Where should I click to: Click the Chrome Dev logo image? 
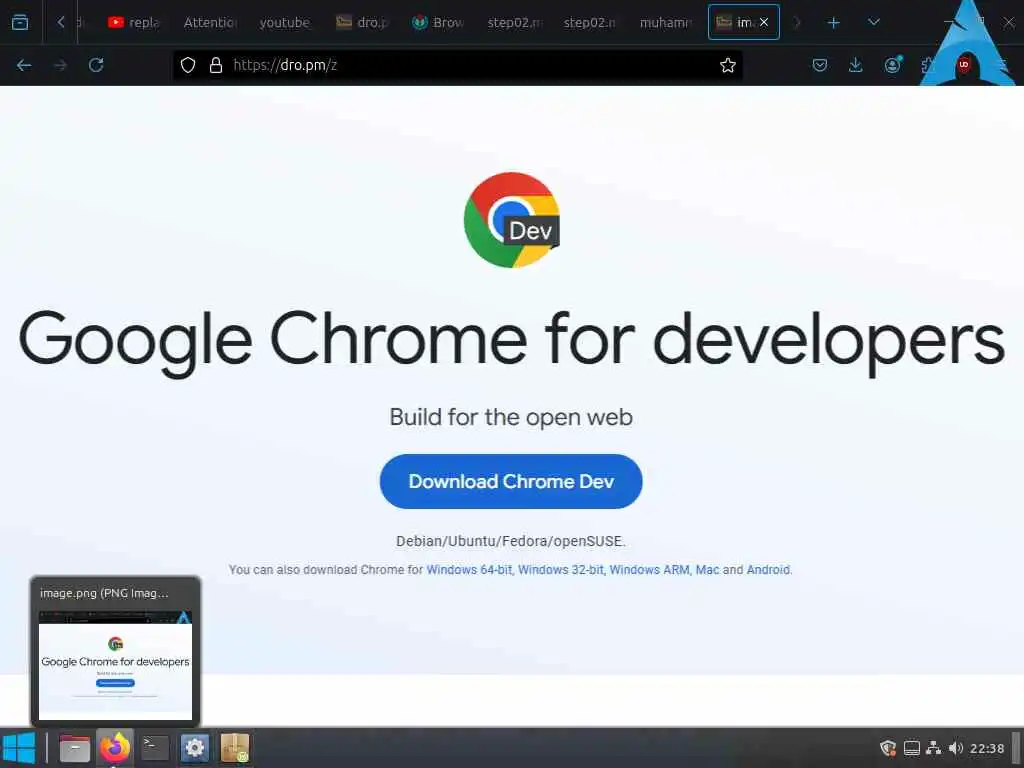[511, 220]
